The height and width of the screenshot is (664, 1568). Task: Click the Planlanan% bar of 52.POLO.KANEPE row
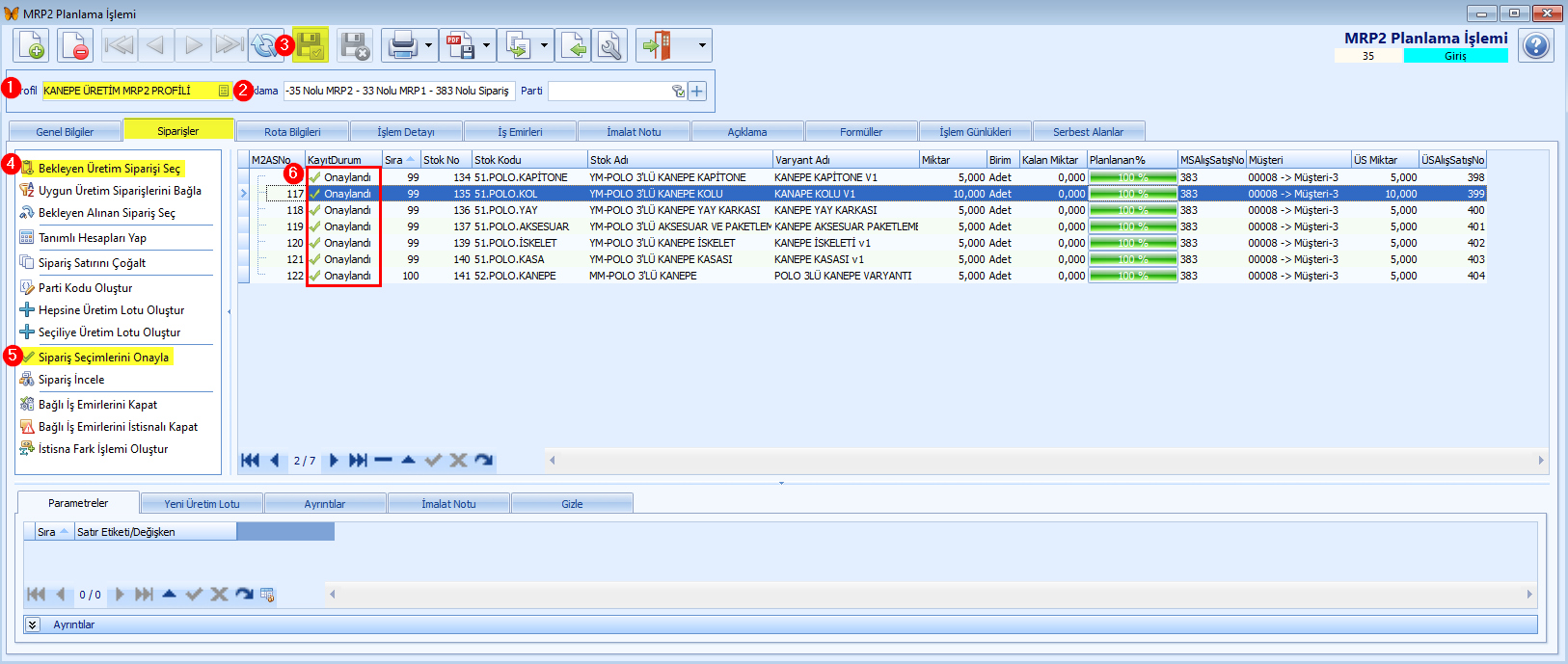pyautogui.click(x=1133, y=276)
